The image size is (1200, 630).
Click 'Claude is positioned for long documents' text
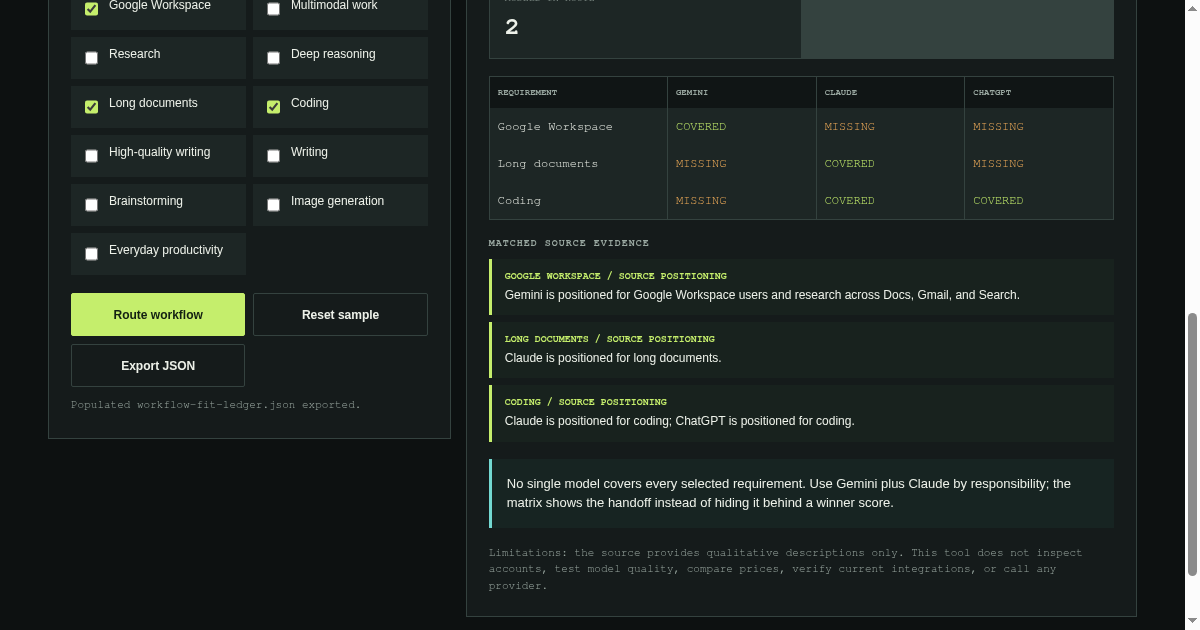(x=613, y=358)
